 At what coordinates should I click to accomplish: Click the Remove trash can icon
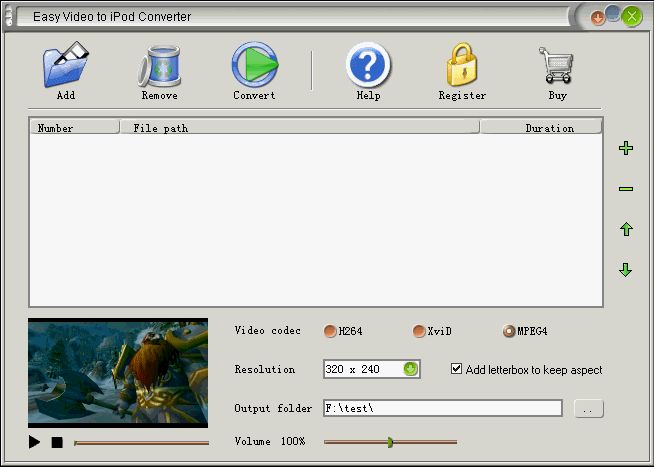point(160,66)
